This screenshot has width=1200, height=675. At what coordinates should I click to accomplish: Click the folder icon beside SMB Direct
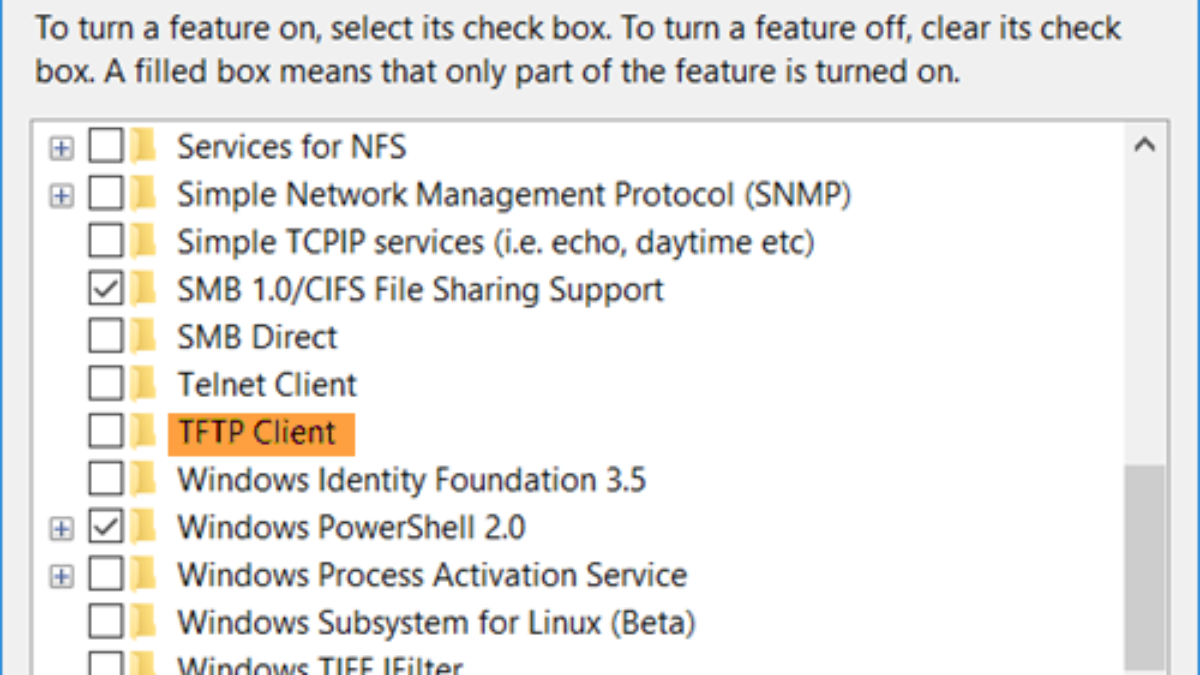145,337
